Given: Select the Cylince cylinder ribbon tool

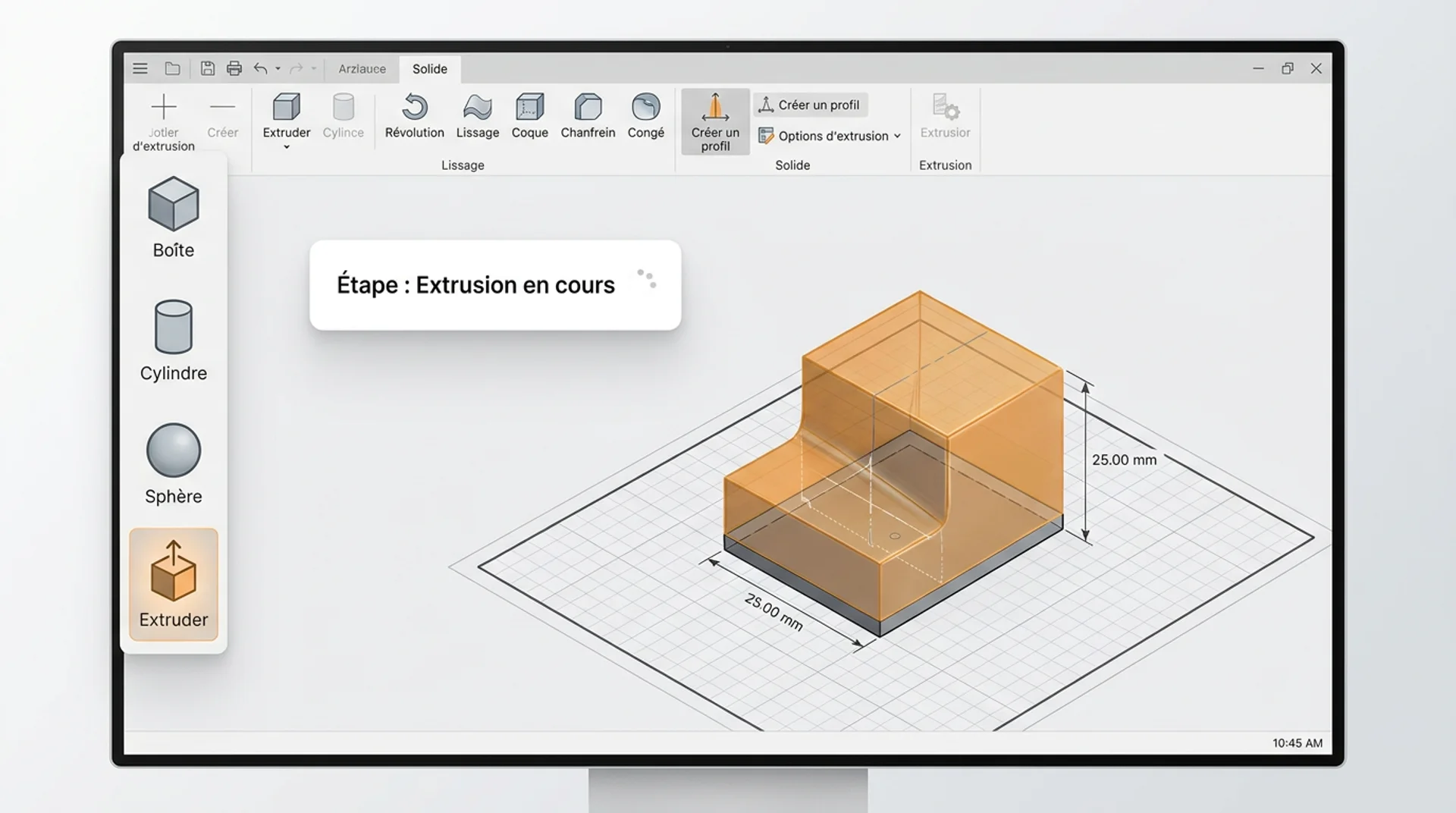Looking at the screenshot, I should coord(344,115).
